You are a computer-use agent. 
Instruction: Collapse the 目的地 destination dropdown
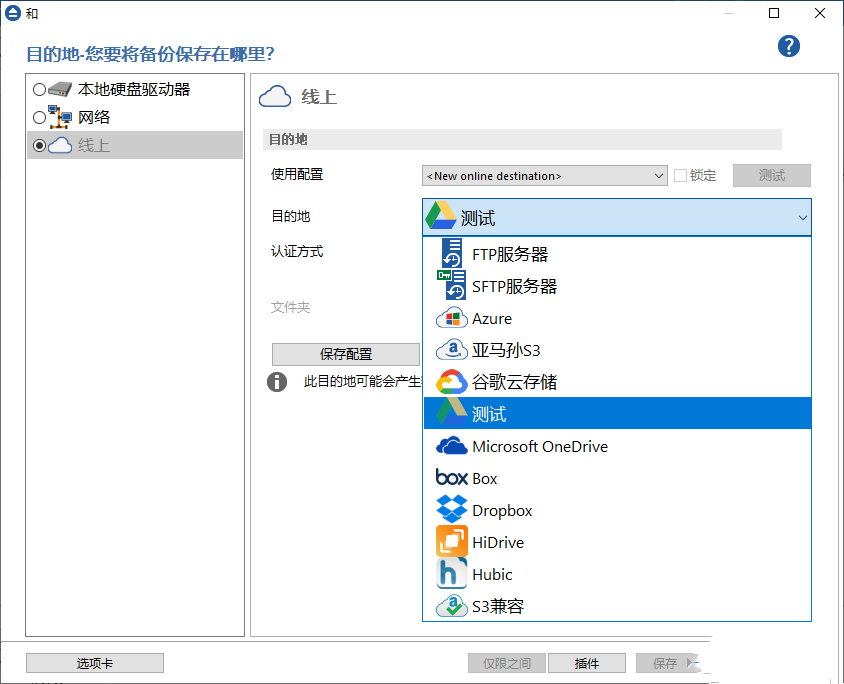(802, 217)
